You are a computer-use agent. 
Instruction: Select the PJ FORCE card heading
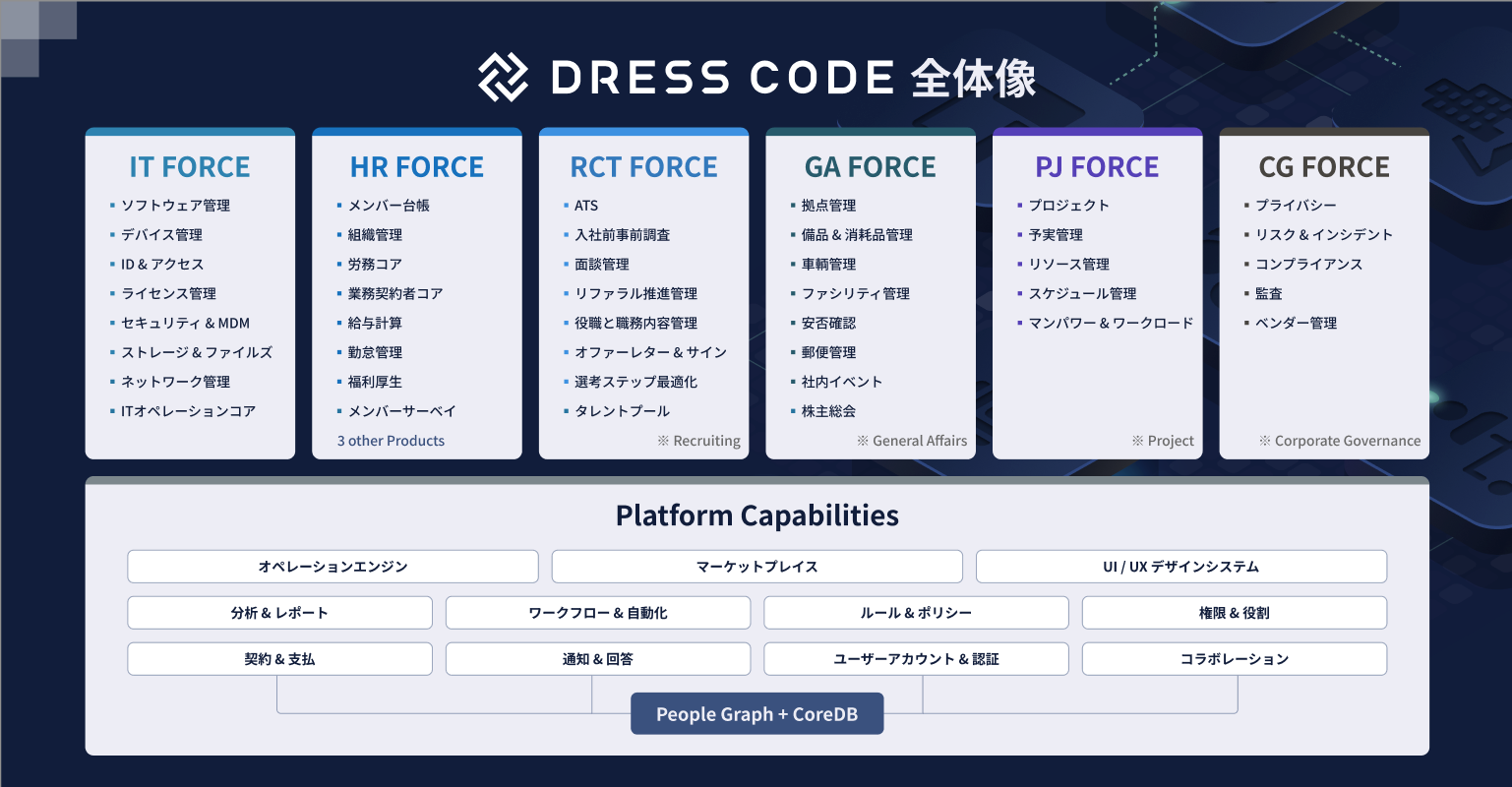(x=1097, y=167)
